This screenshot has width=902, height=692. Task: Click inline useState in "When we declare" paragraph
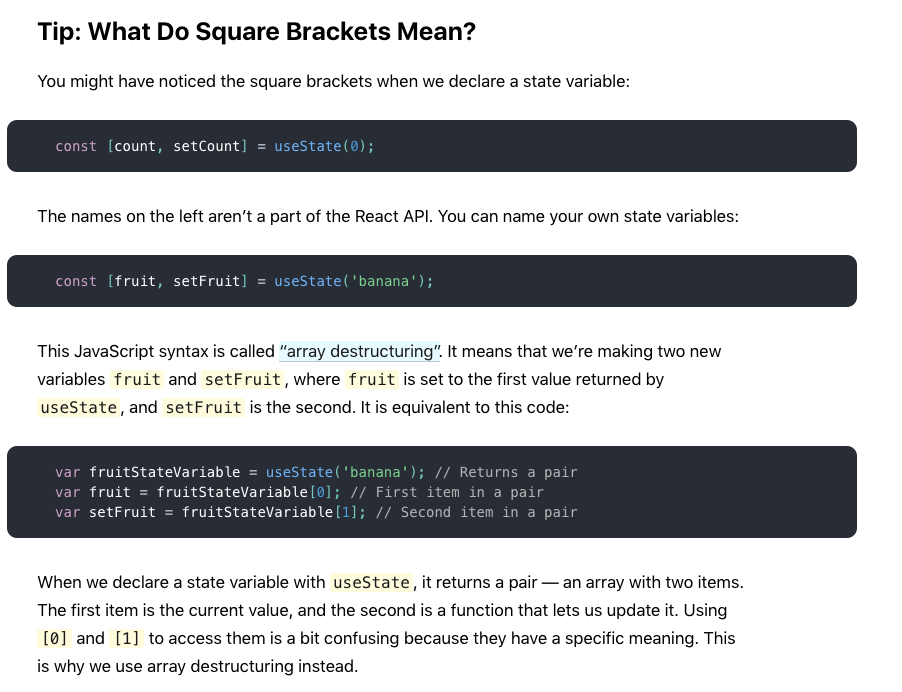[371, 583]
